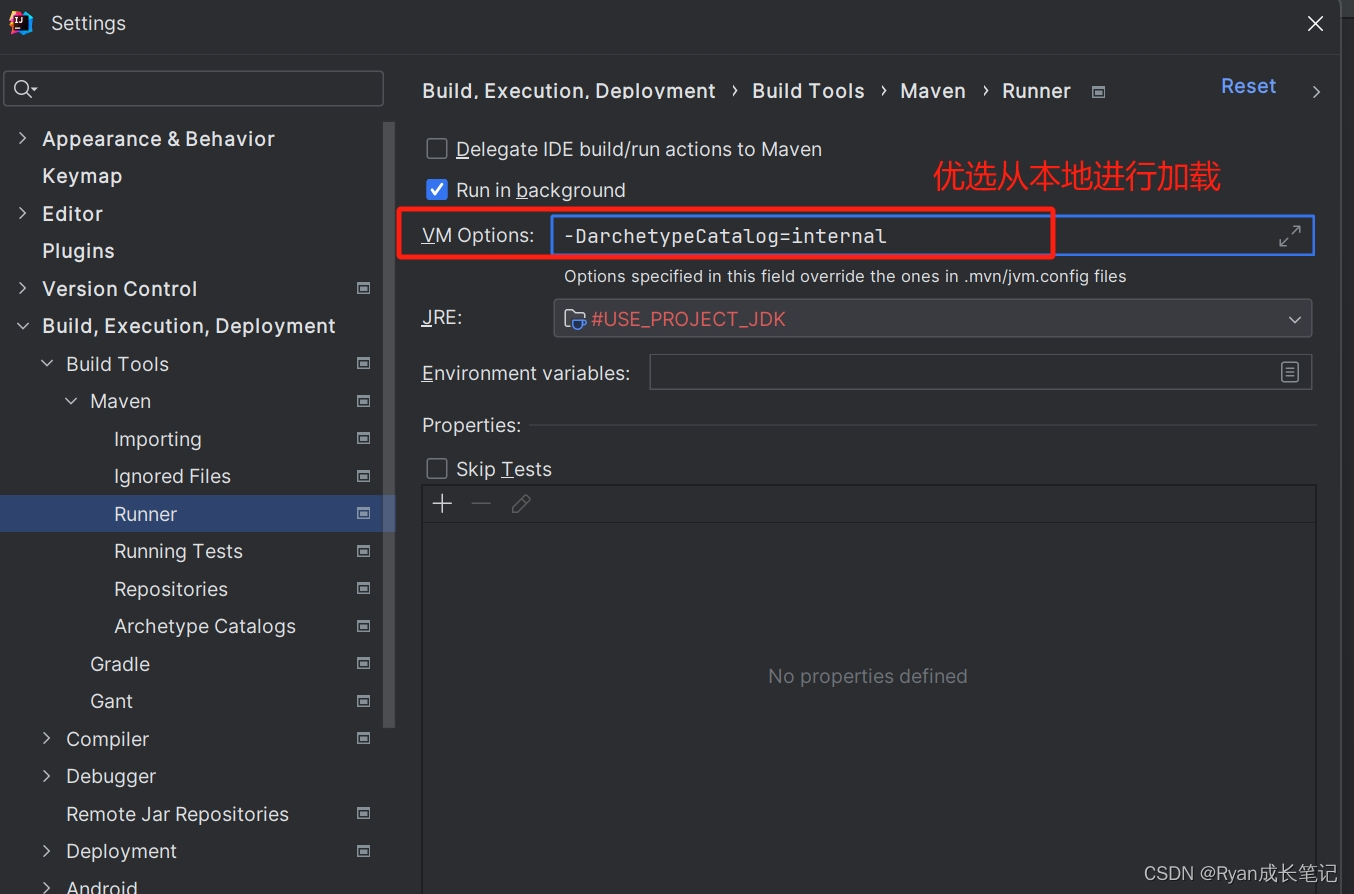Click the project icon beside Gradle
Image resolution: width=1354 pixels, height=894 pixels.
(364, 663)
